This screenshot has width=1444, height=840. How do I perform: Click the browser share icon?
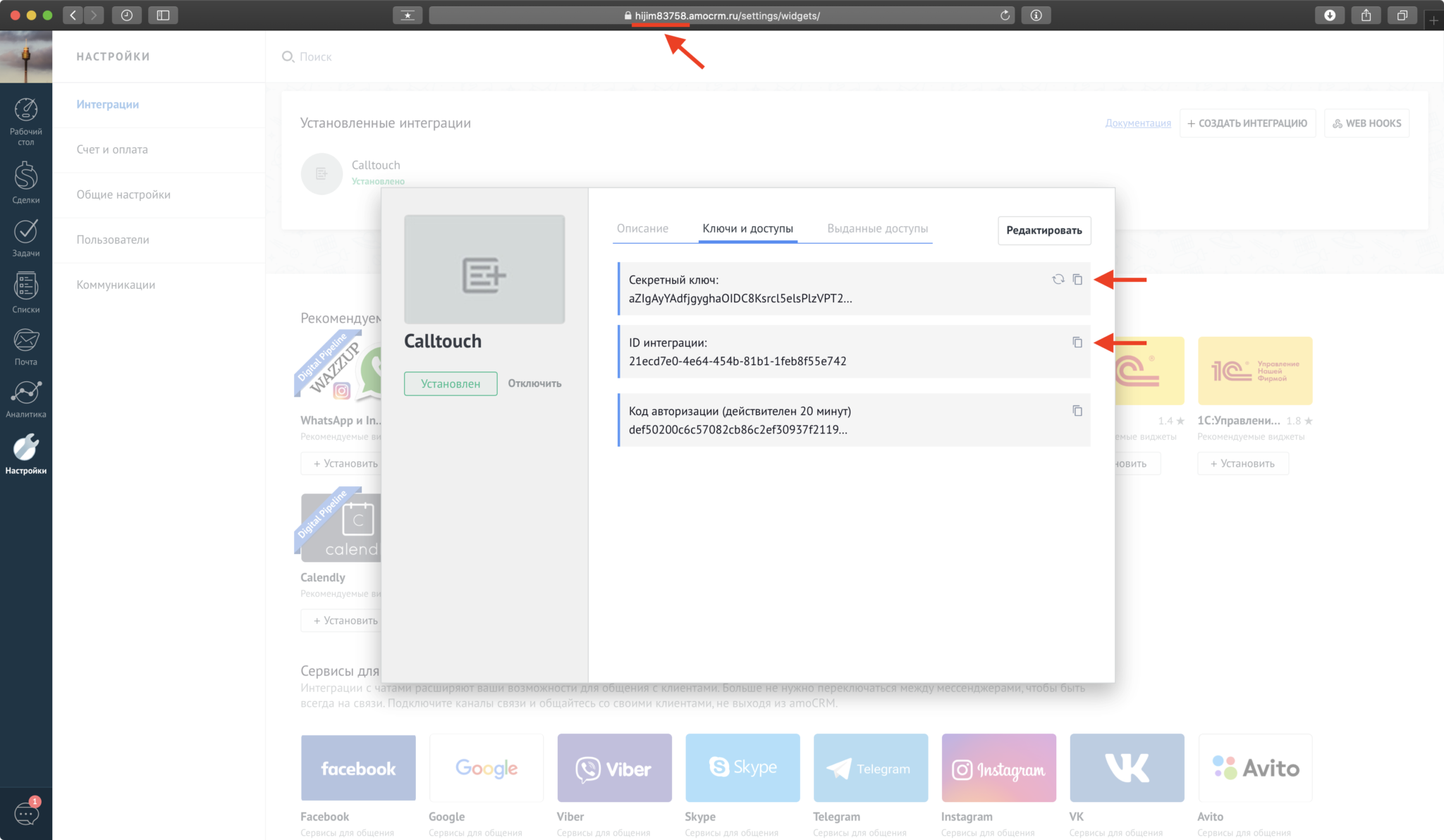(x=1366, y=15)
